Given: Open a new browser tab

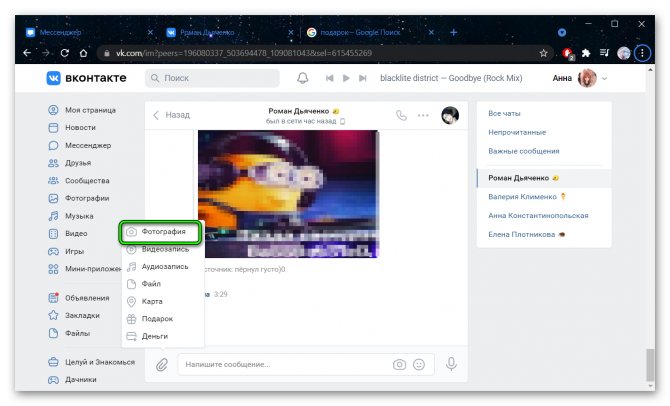Looking at the screenshot, I should (x=453, y=32).
